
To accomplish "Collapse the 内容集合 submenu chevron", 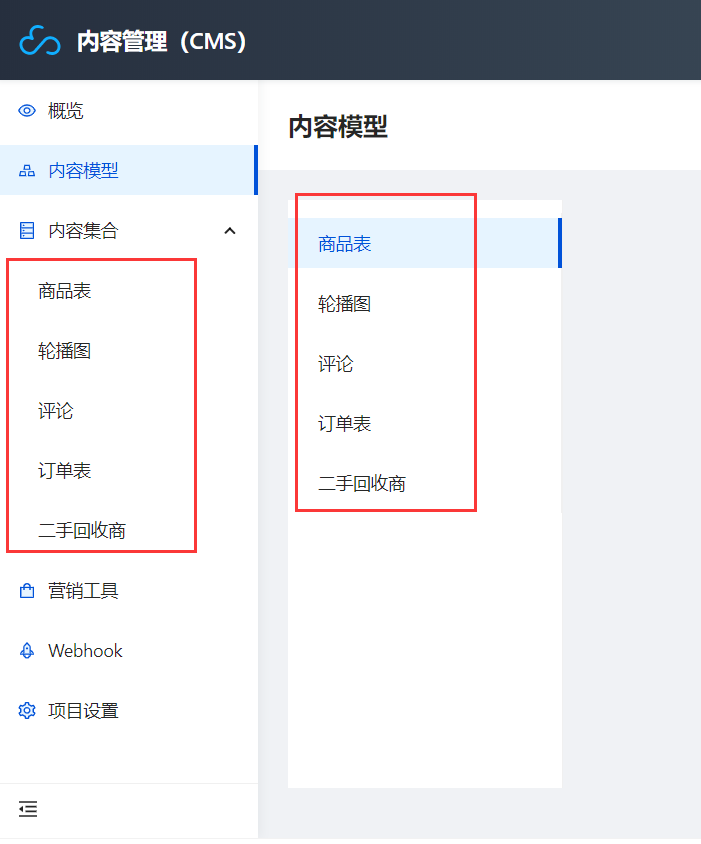I will (x=230, y=231).
